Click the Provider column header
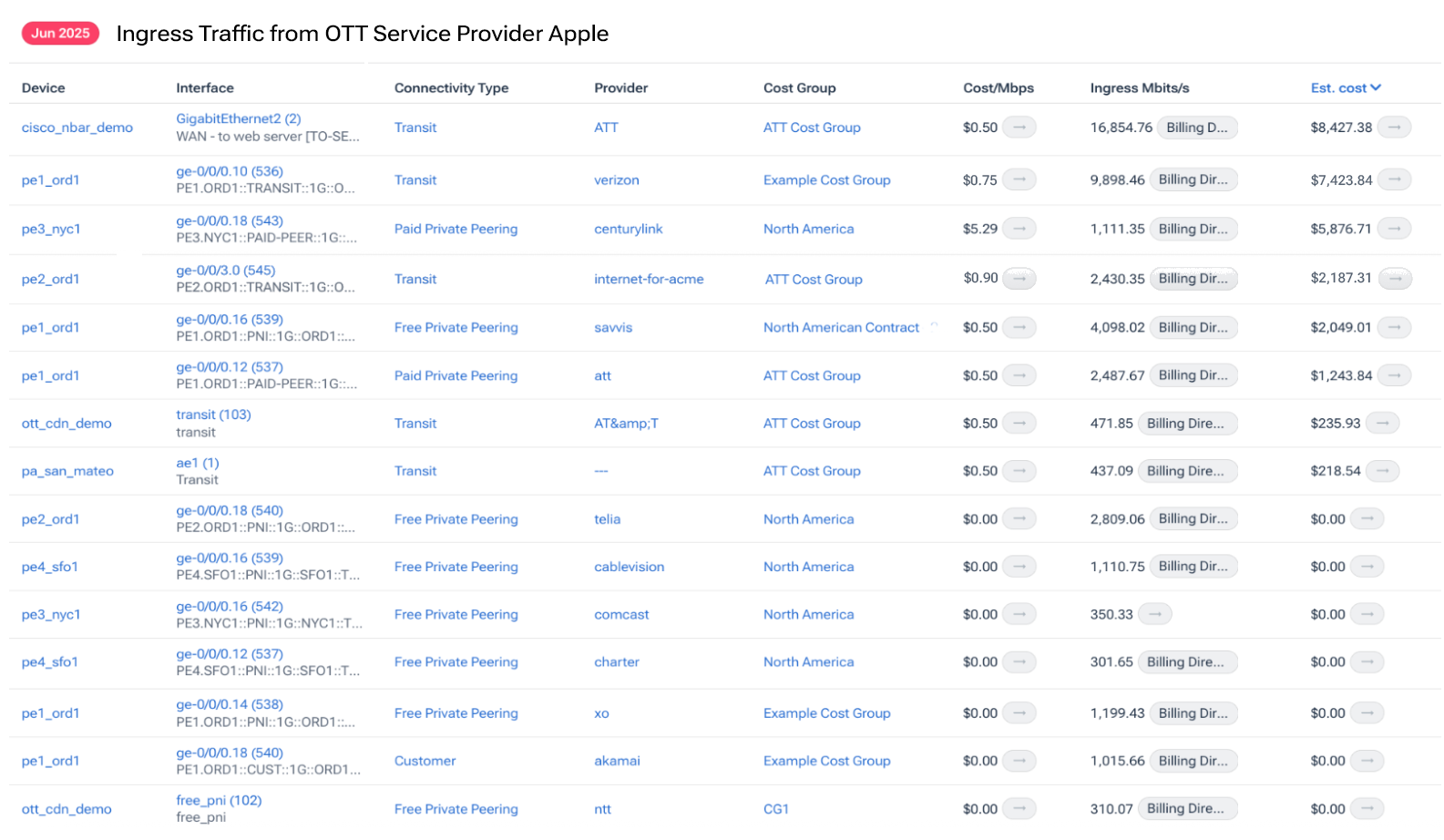Image resolution: width=1444 pixels, height=840 pixels. pyautogui.click(x=620, y=87)
